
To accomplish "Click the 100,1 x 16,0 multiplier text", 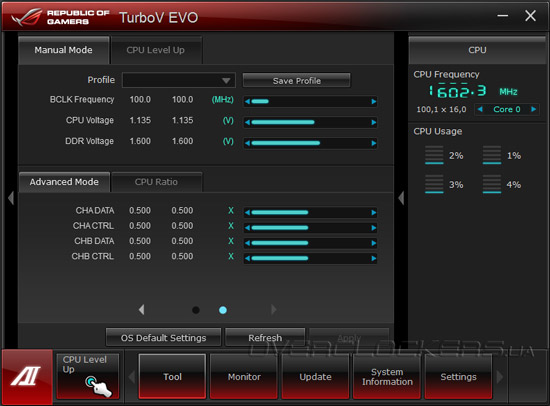I will 441,109.
